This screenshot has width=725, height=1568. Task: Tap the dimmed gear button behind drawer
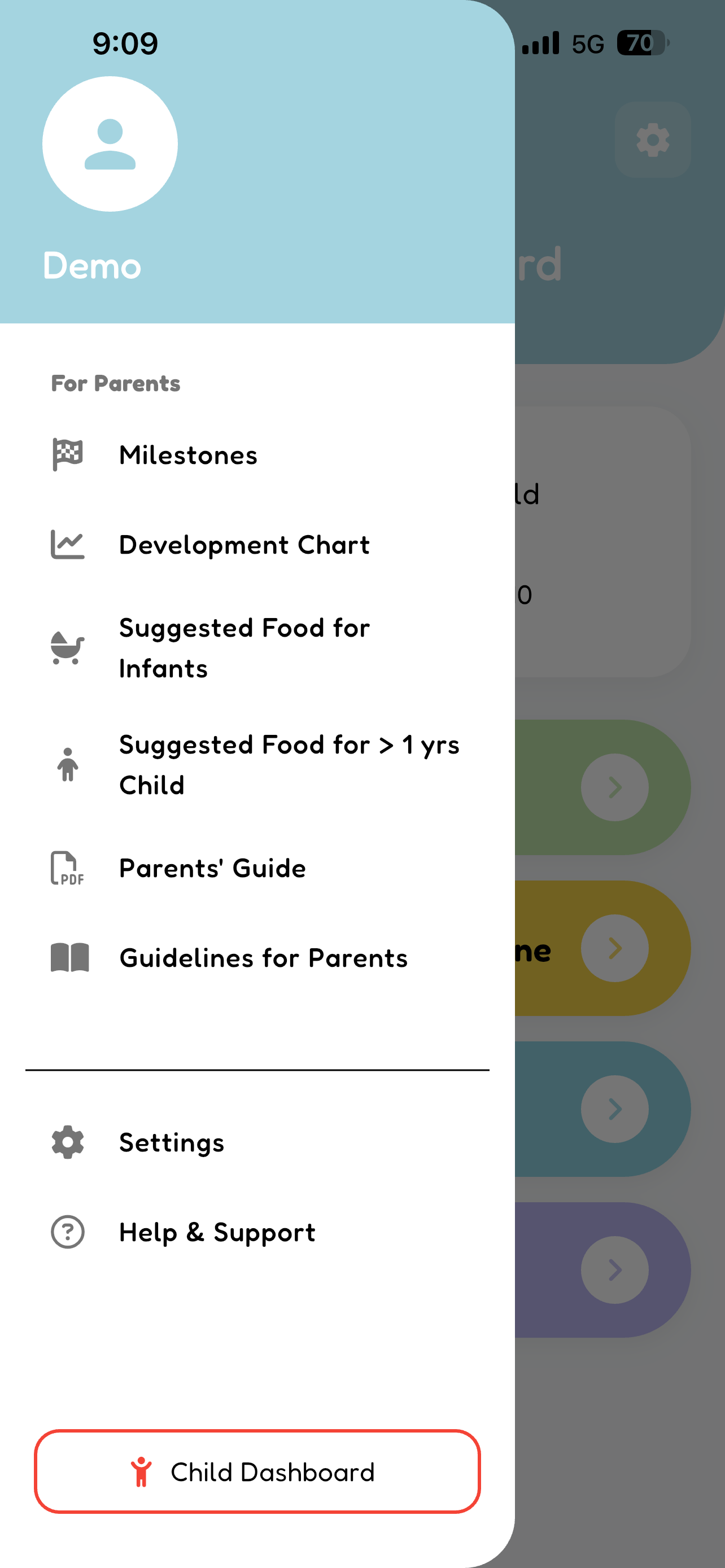(x=653, y=140)
